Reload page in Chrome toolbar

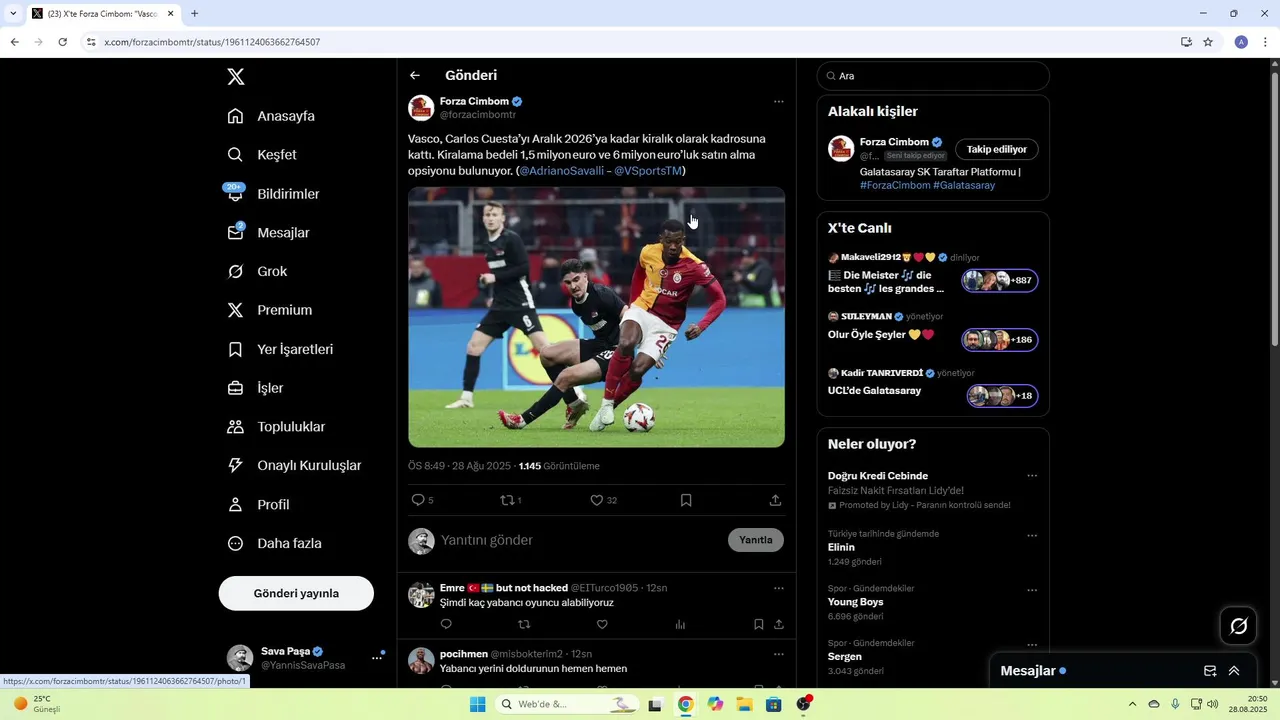click(x=62, y=42)
